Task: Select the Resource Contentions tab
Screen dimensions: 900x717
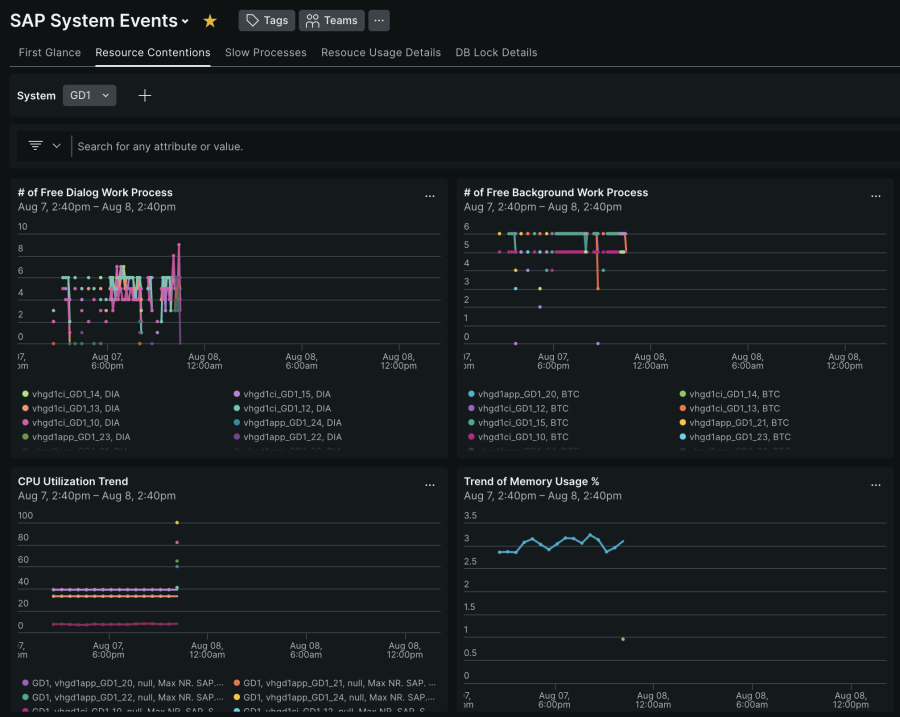Action: [153, 52]
